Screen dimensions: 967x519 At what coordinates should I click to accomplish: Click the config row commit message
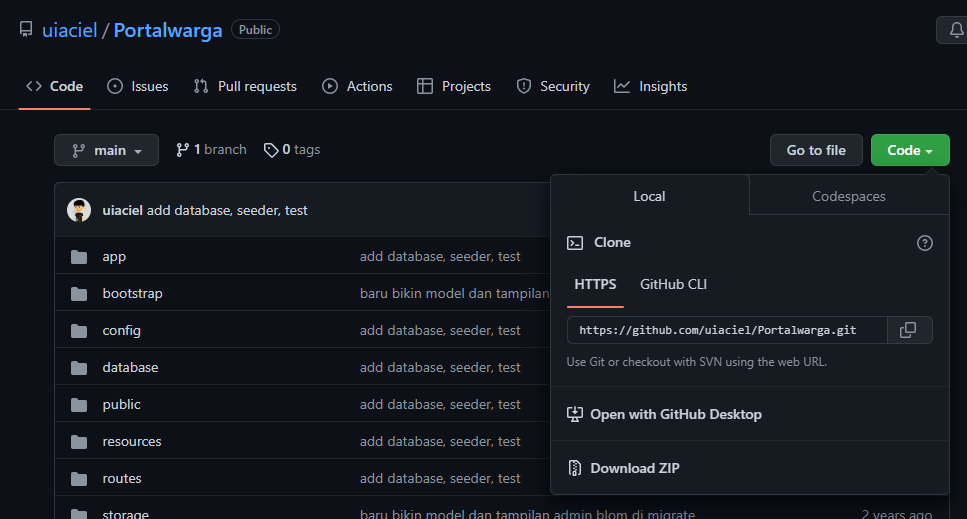[x=440, y=330]
